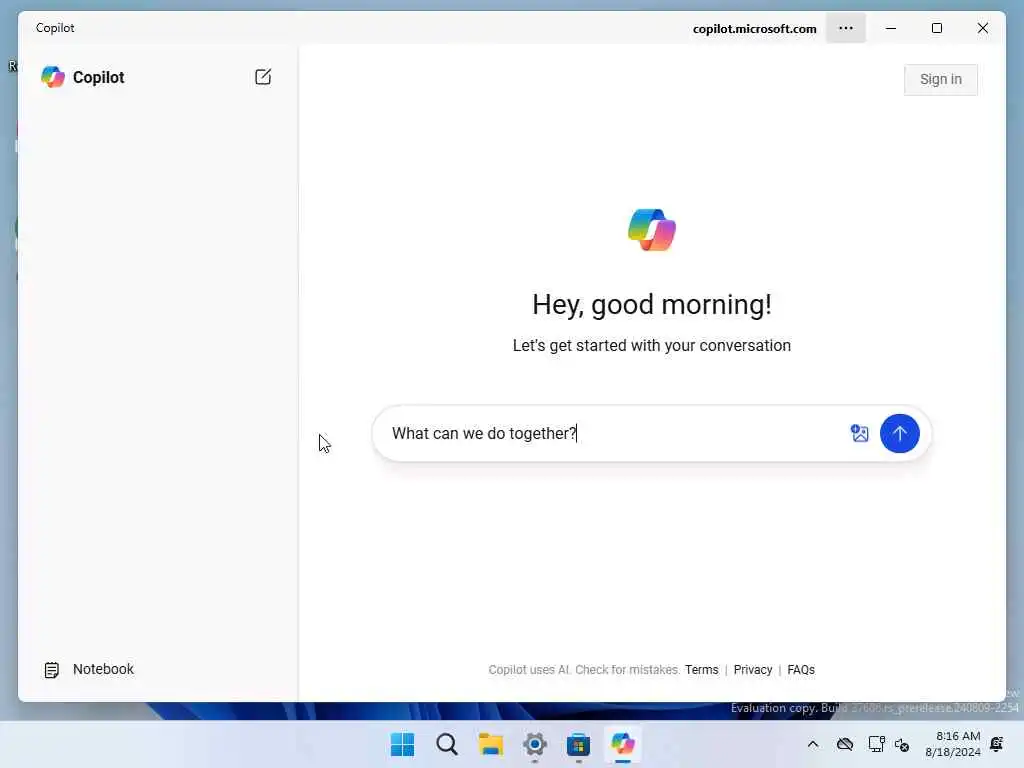Open the three-dots menu in title bar
1024x768 pixels.
(846, 28)
